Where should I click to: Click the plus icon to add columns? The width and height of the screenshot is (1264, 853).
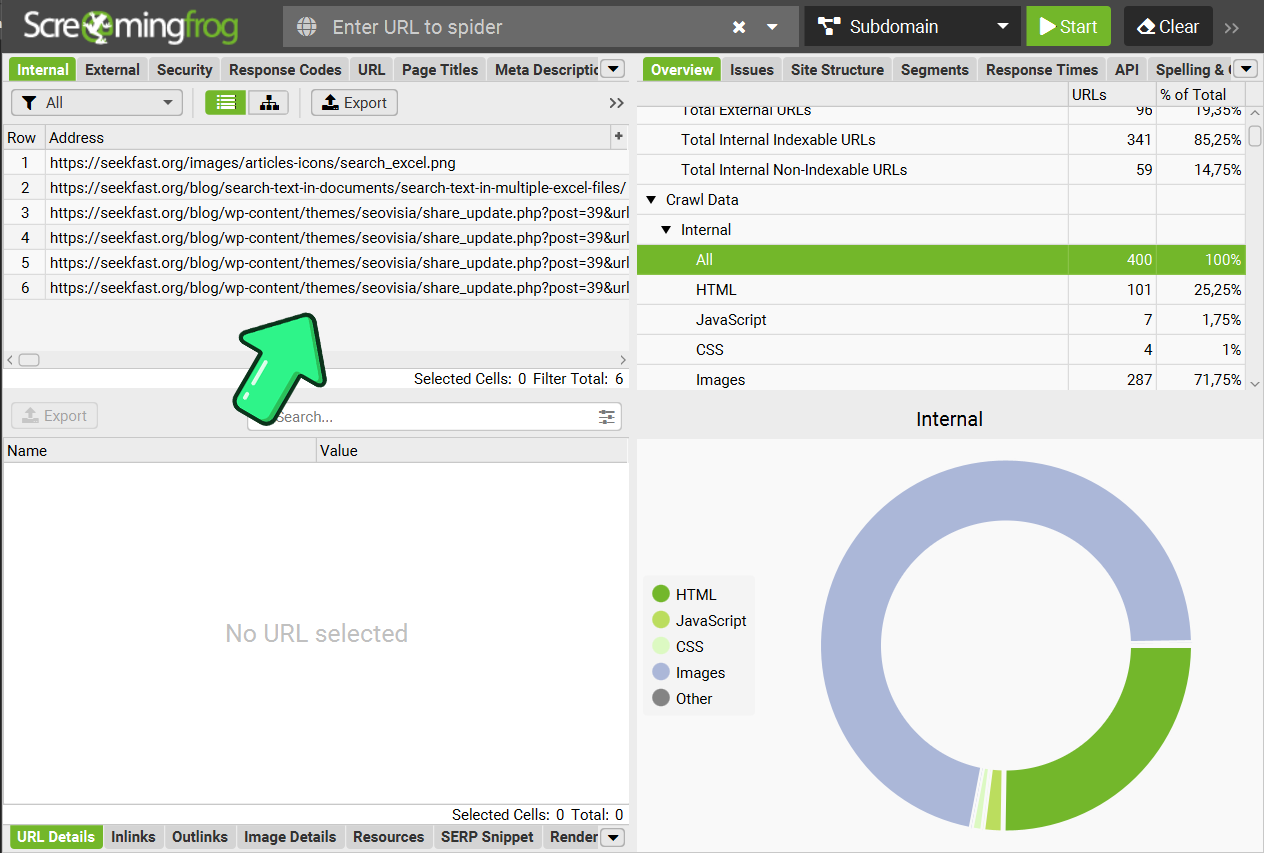tap(618, 137)
